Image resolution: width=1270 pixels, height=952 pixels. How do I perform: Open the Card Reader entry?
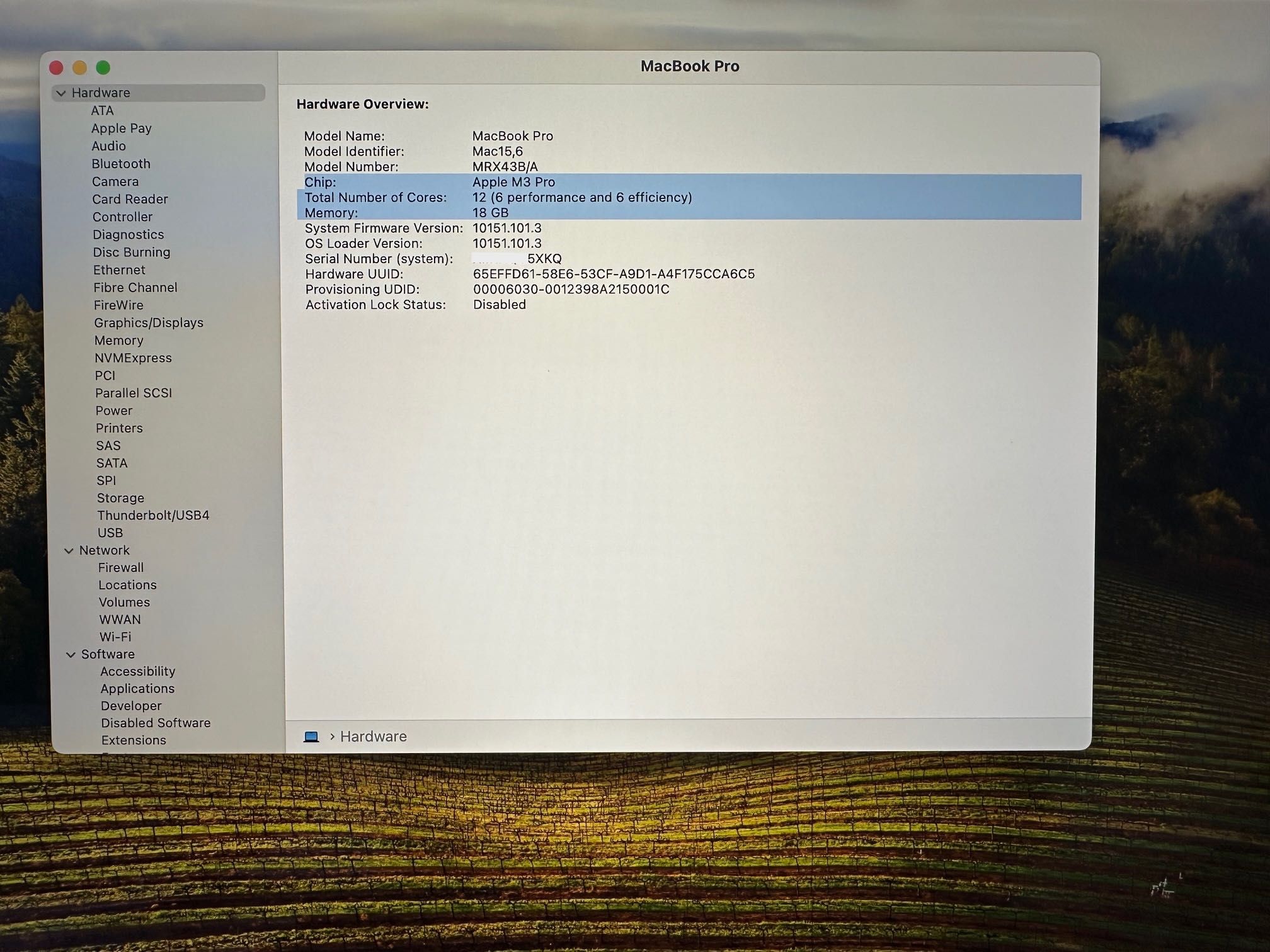tap(130, 199)
